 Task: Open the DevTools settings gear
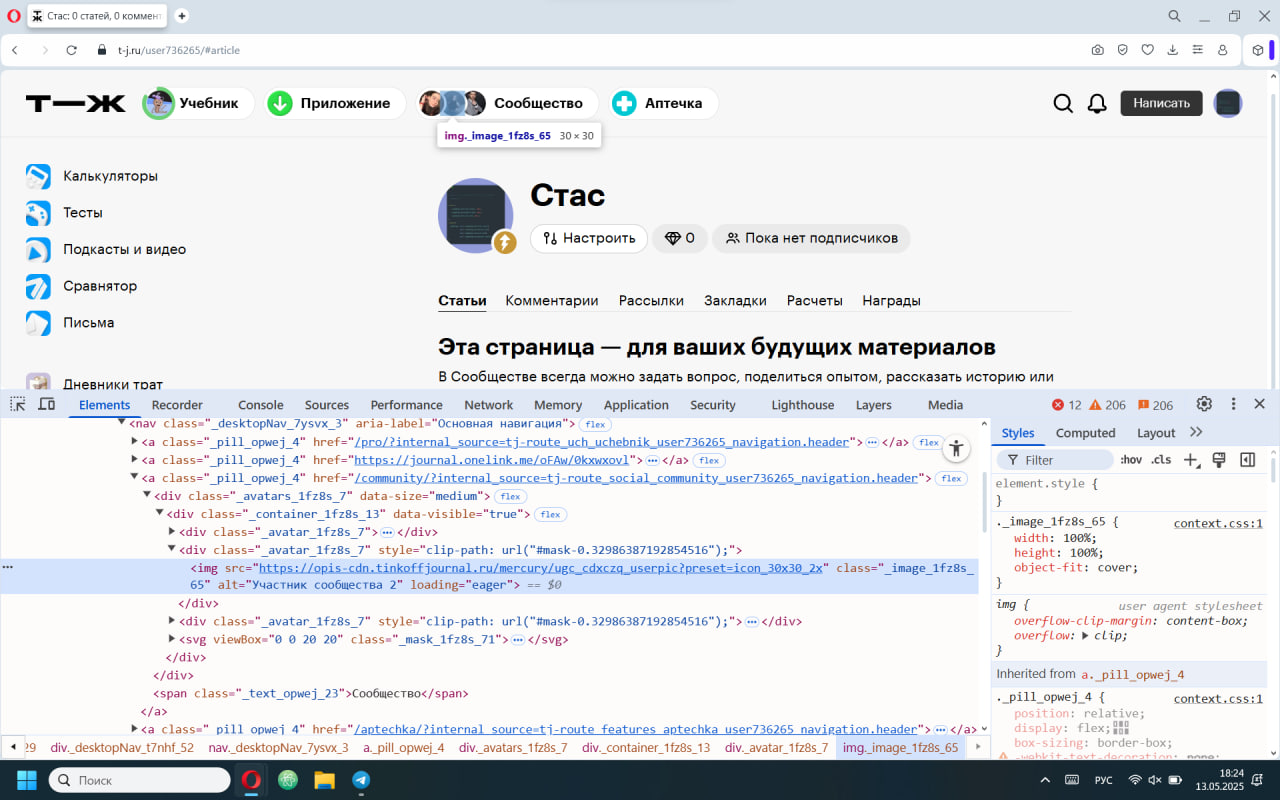[1204, 404]
